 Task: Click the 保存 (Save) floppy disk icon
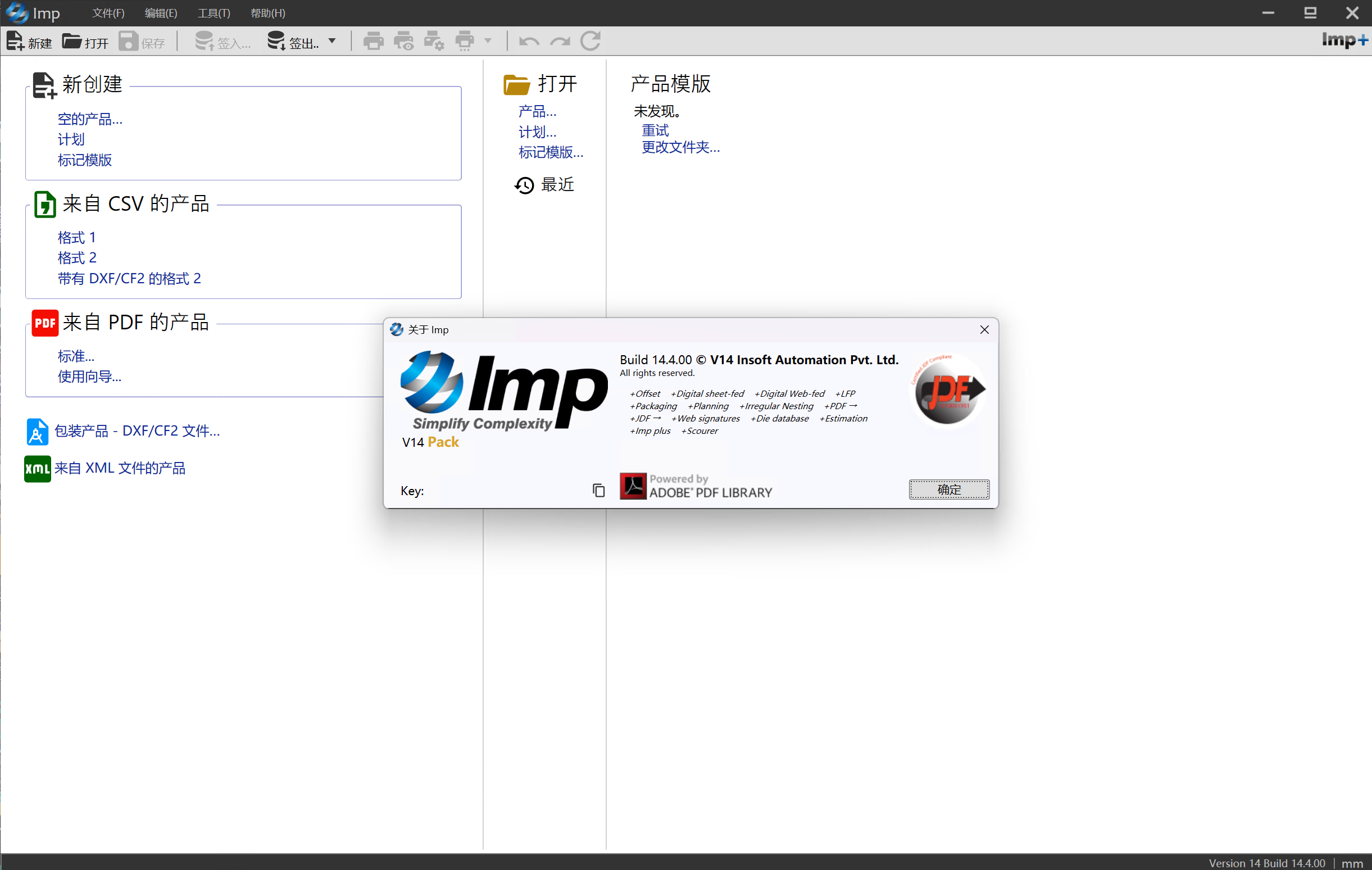pyautogui.click(x=128, y=41)
